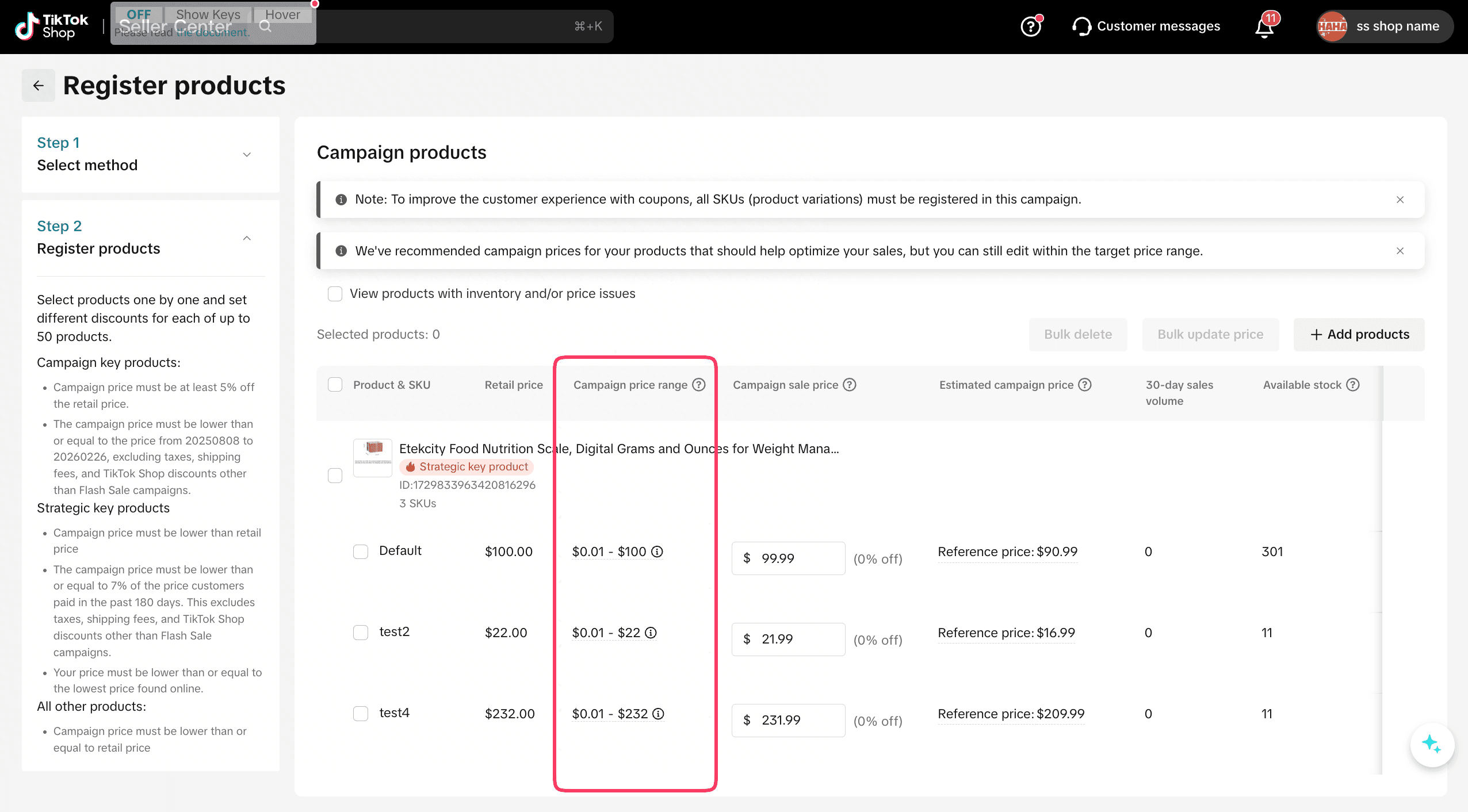Click info icon beside $0.01 - $100 range
1468x812 pixels.
[x=657, y=551]
